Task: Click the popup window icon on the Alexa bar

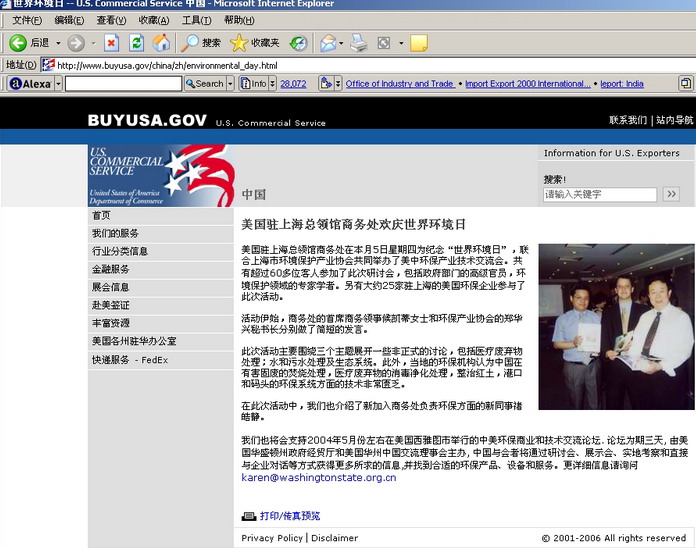Action: 686,83
